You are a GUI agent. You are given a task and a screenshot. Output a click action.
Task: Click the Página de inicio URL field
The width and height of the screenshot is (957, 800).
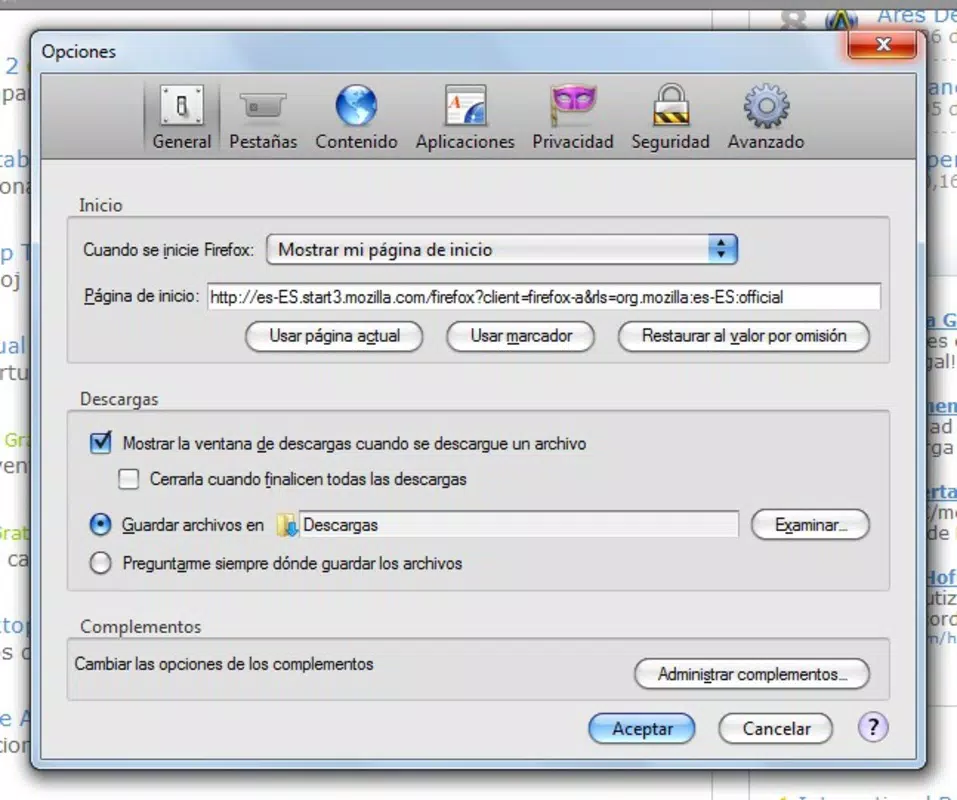coord(543,297)
